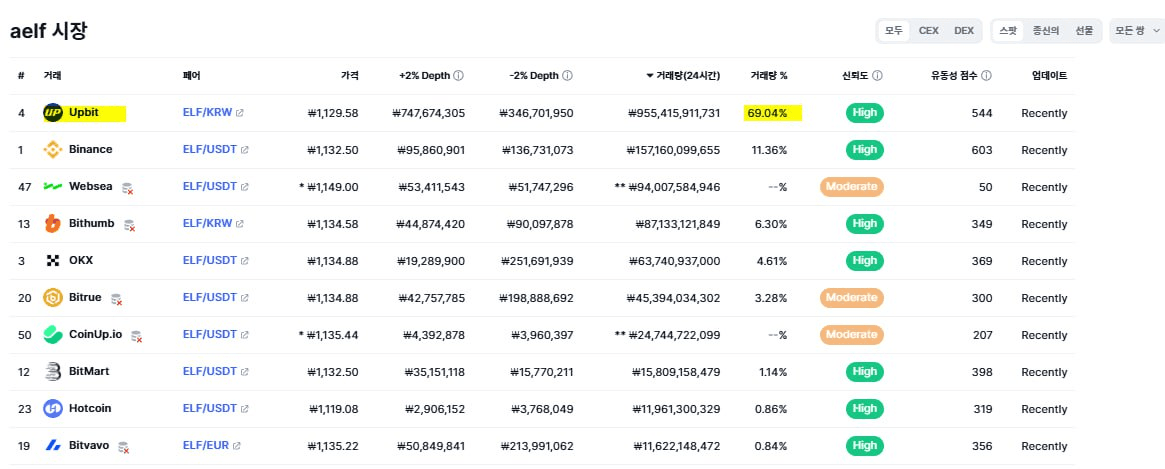Click the info icon next to 신뢰도
The width and height of the screenshot is (1165, 469).
877,76
